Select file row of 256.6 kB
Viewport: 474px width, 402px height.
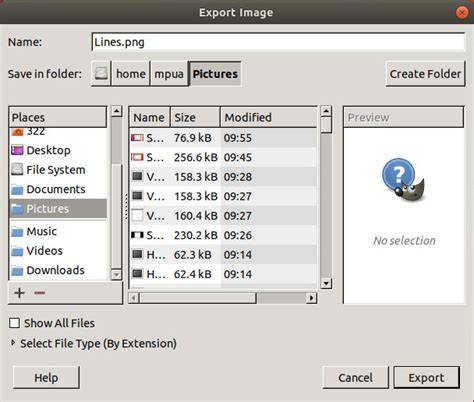223,157
